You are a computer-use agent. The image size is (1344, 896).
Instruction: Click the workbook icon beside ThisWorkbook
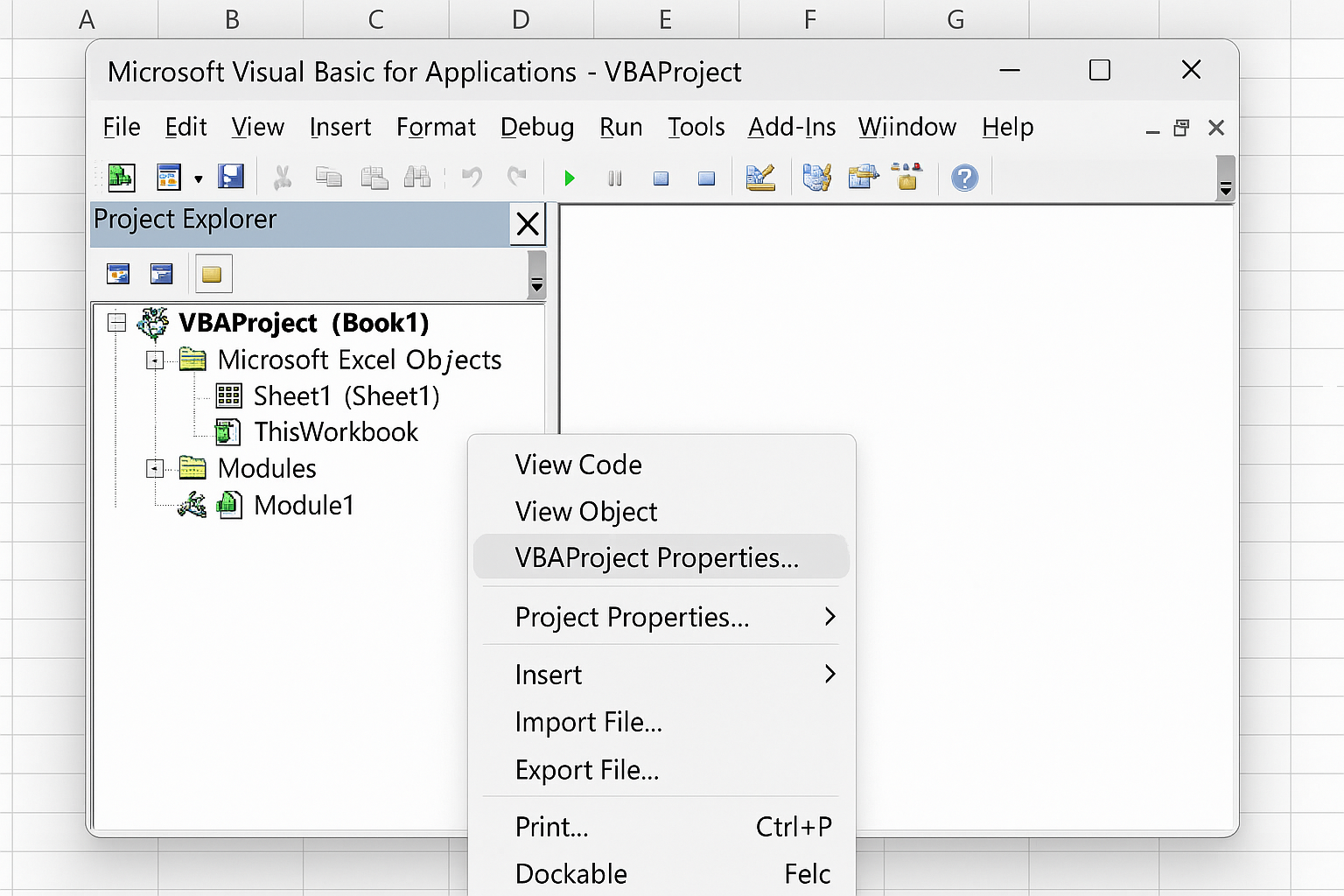coord(228,432)
